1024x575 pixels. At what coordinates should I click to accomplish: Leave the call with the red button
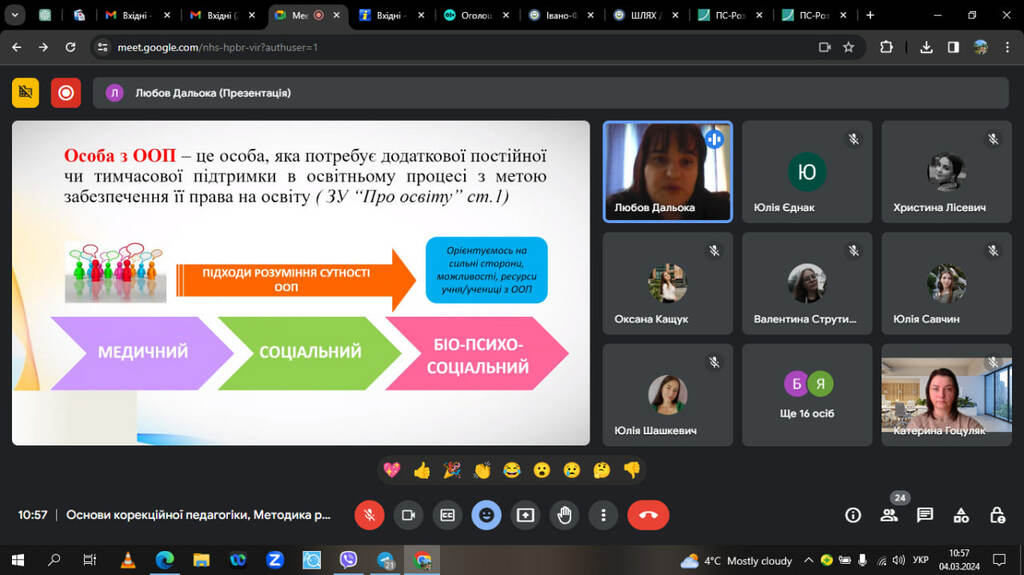pyautogui.click(x=648, y=515)
